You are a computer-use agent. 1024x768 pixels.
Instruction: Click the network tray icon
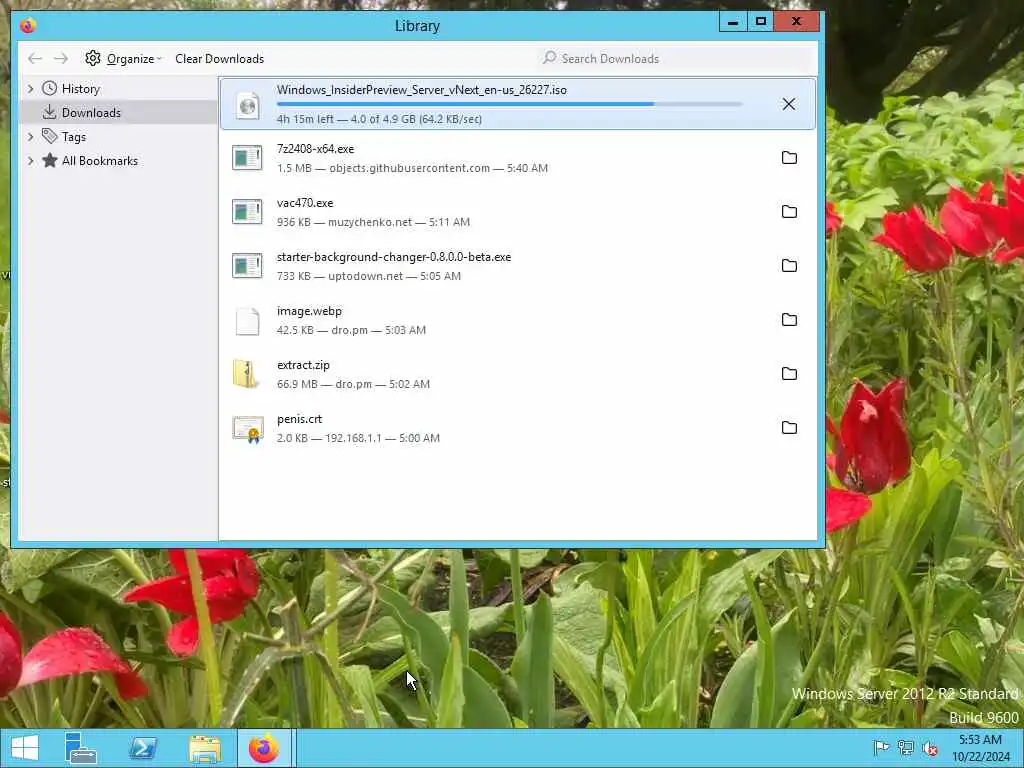click(906, 748)
